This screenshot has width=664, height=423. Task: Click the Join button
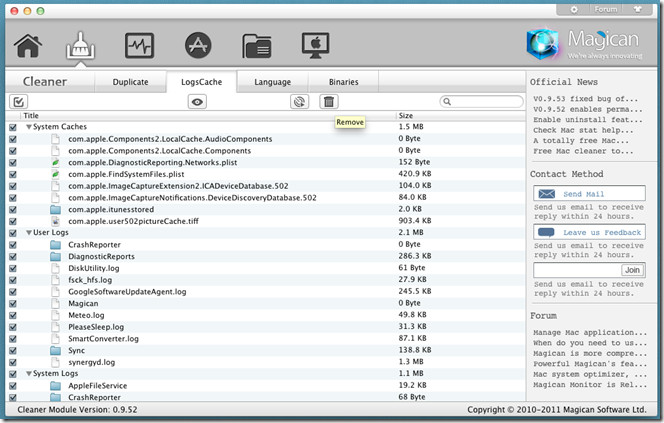[632, 270]
